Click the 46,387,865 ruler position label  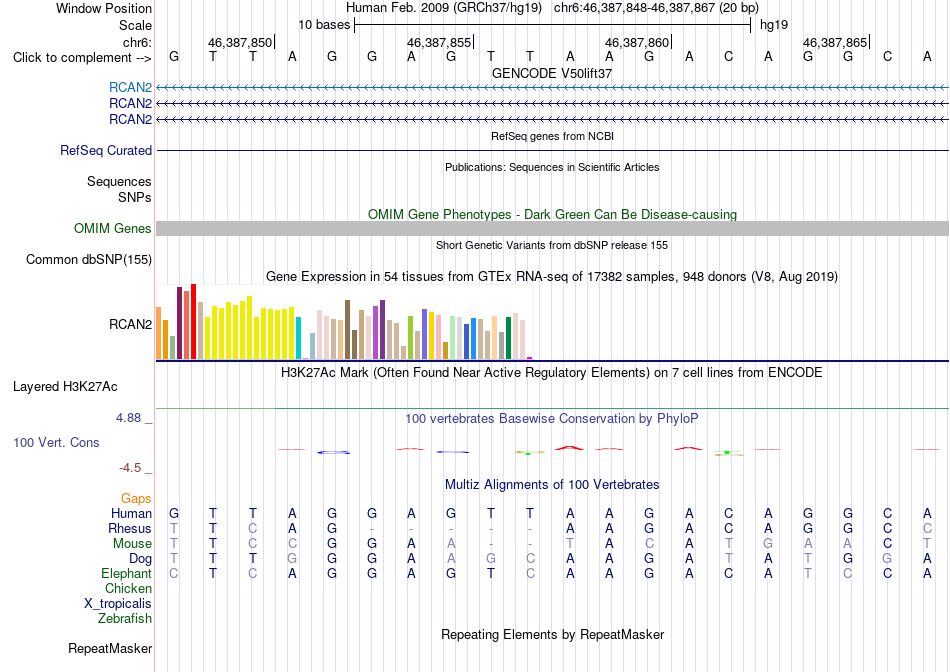pos(835,42)
